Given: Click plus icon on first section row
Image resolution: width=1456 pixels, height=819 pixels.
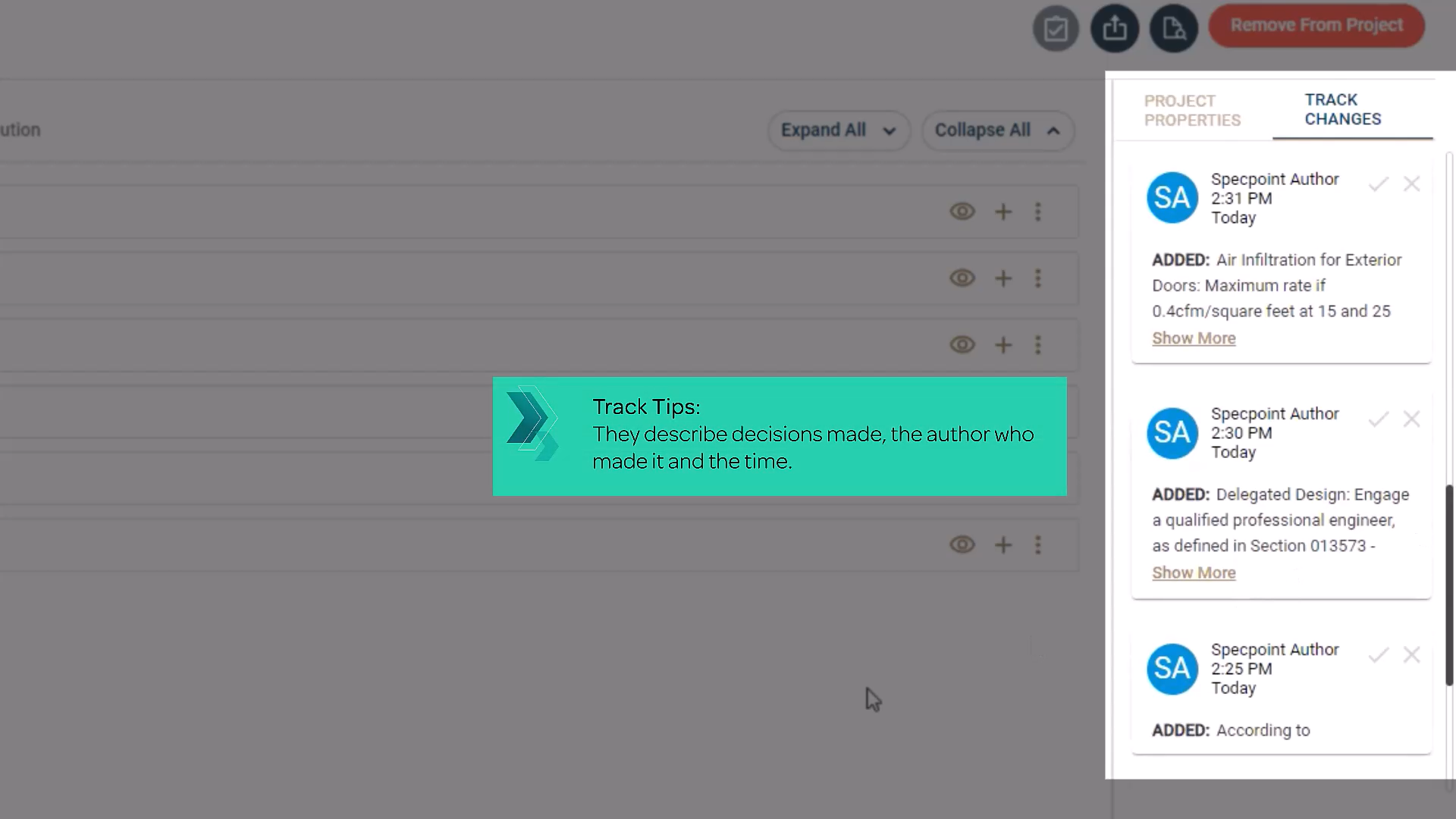Looking at the screenshot, I should point(1003,212).
